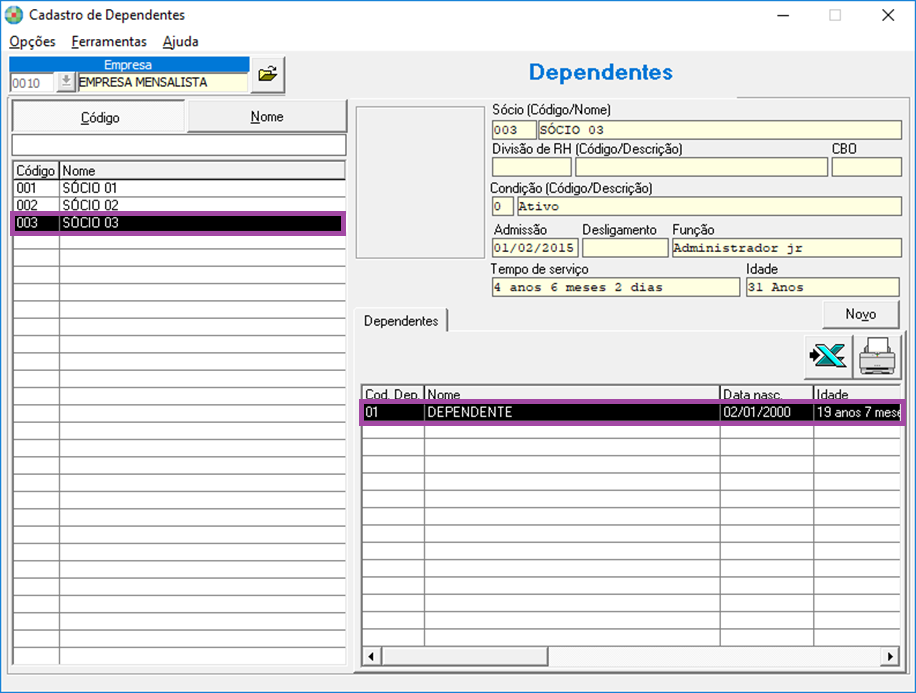The image size is (916, 693).
Task: Select row SÓCIO 02 in the list
Action: pyautogui.click(x=179, y=205)
